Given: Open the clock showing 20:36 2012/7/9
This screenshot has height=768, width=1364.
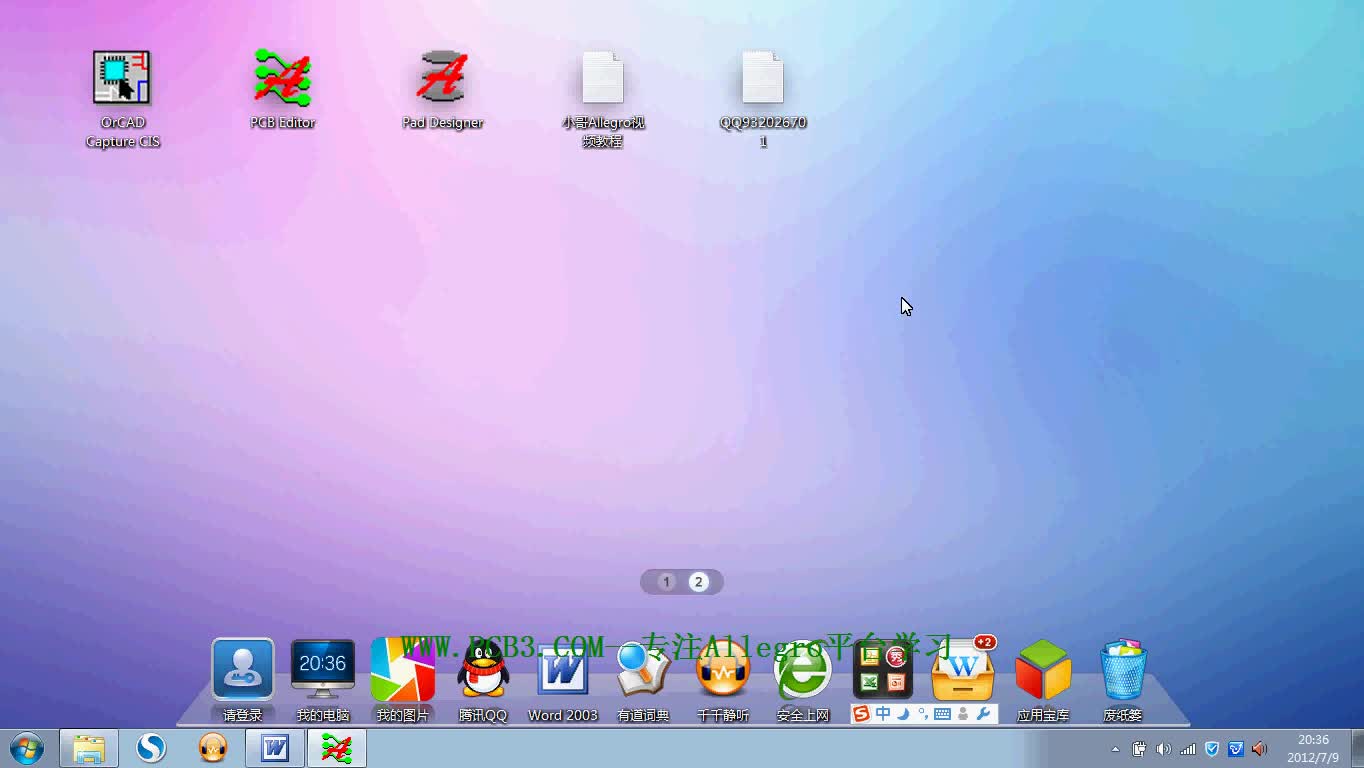Looking at the screenshot, I should coord(1313,749).
